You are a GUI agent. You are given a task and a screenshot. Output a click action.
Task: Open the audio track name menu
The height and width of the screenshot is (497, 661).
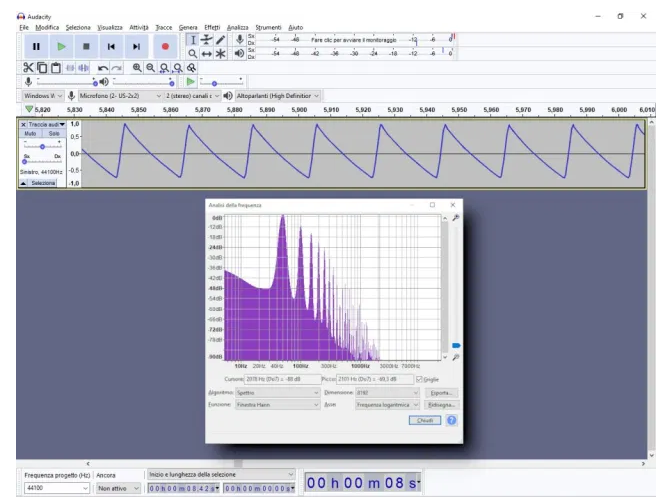(x=46, y=124)
